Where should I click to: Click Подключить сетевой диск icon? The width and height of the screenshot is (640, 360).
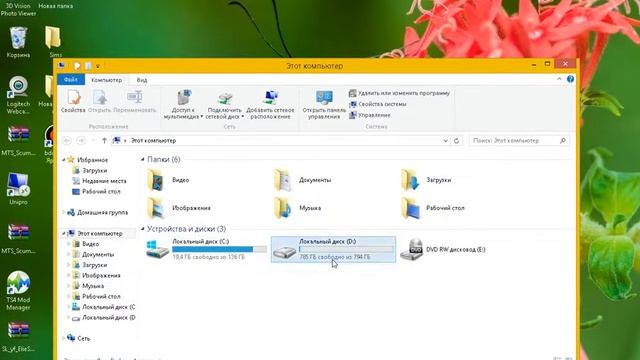pyautogui.click(x=224, y=97)
